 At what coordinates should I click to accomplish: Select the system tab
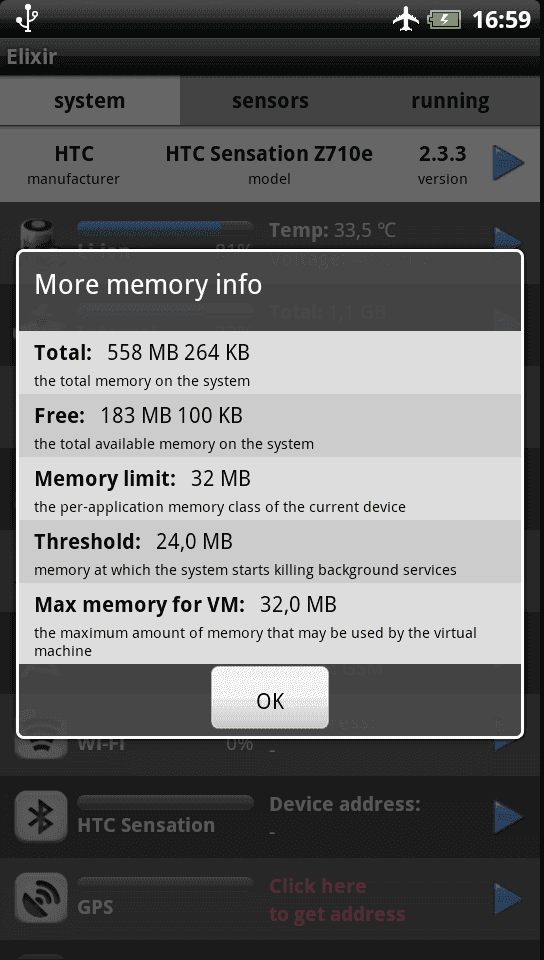click(x=89, y=101)
